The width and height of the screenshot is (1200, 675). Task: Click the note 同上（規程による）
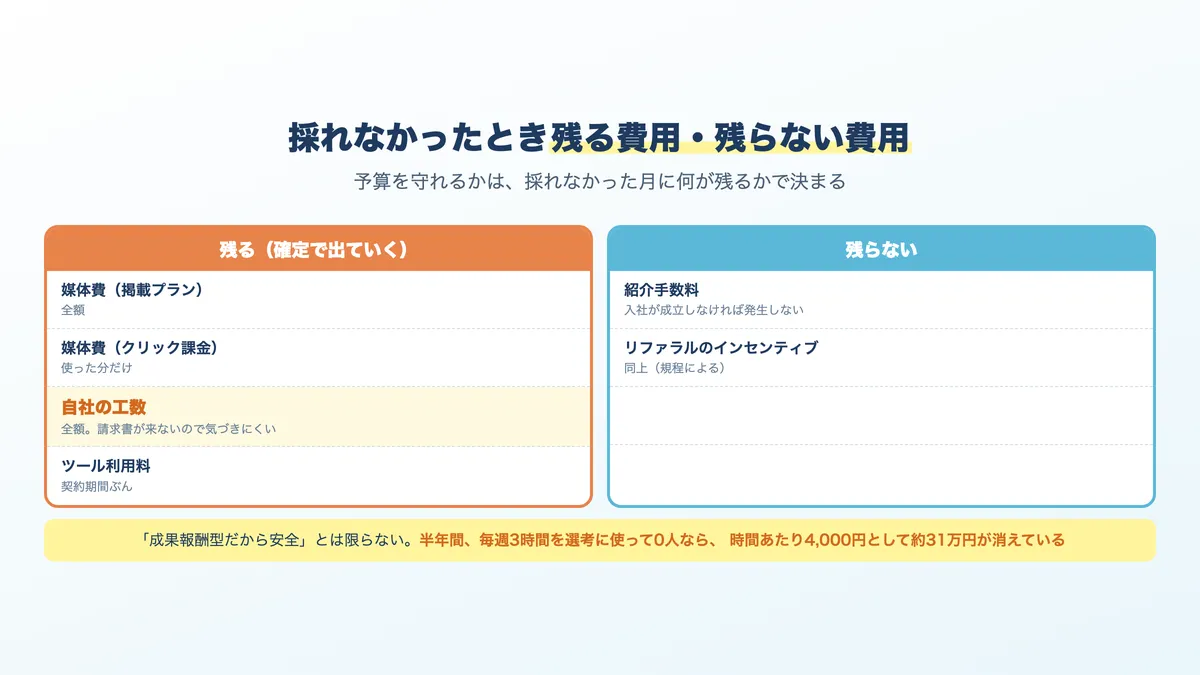tap(675, 368)
